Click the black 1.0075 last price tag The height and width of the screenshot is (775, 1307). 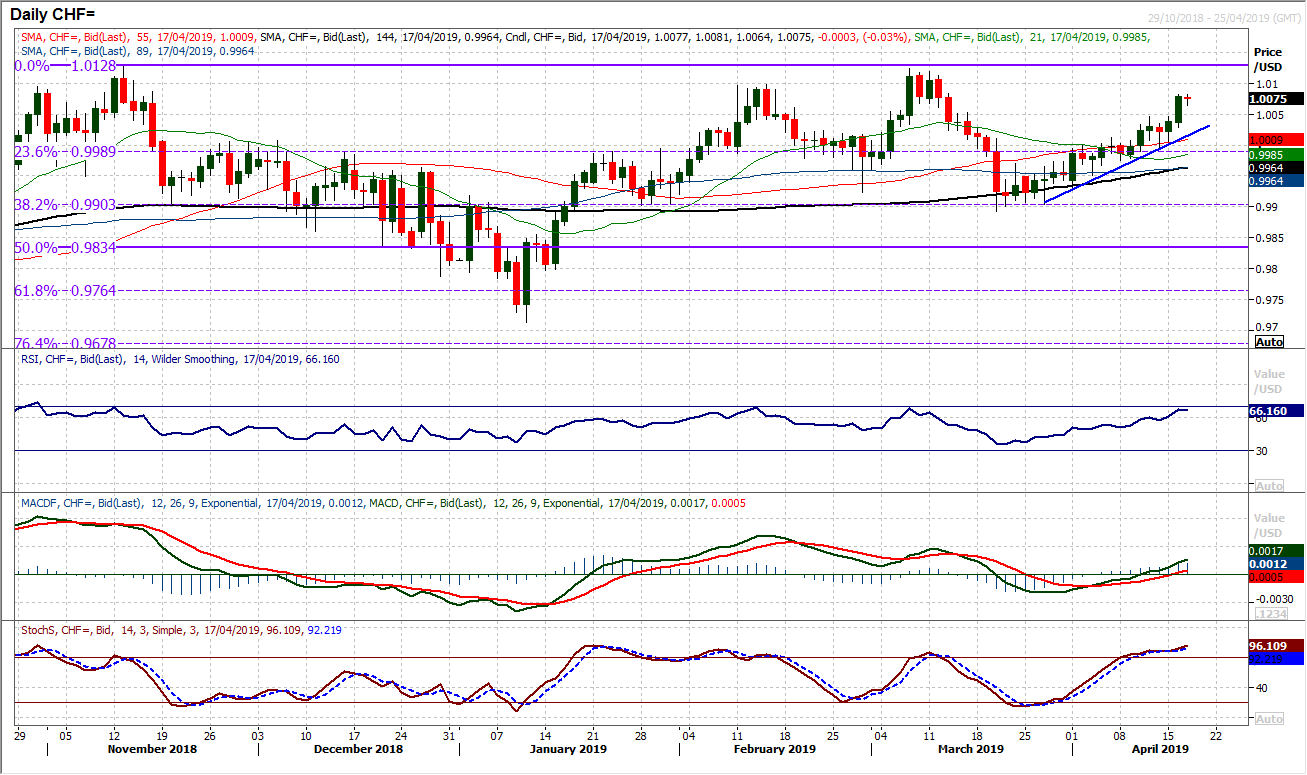[1274, 99]
